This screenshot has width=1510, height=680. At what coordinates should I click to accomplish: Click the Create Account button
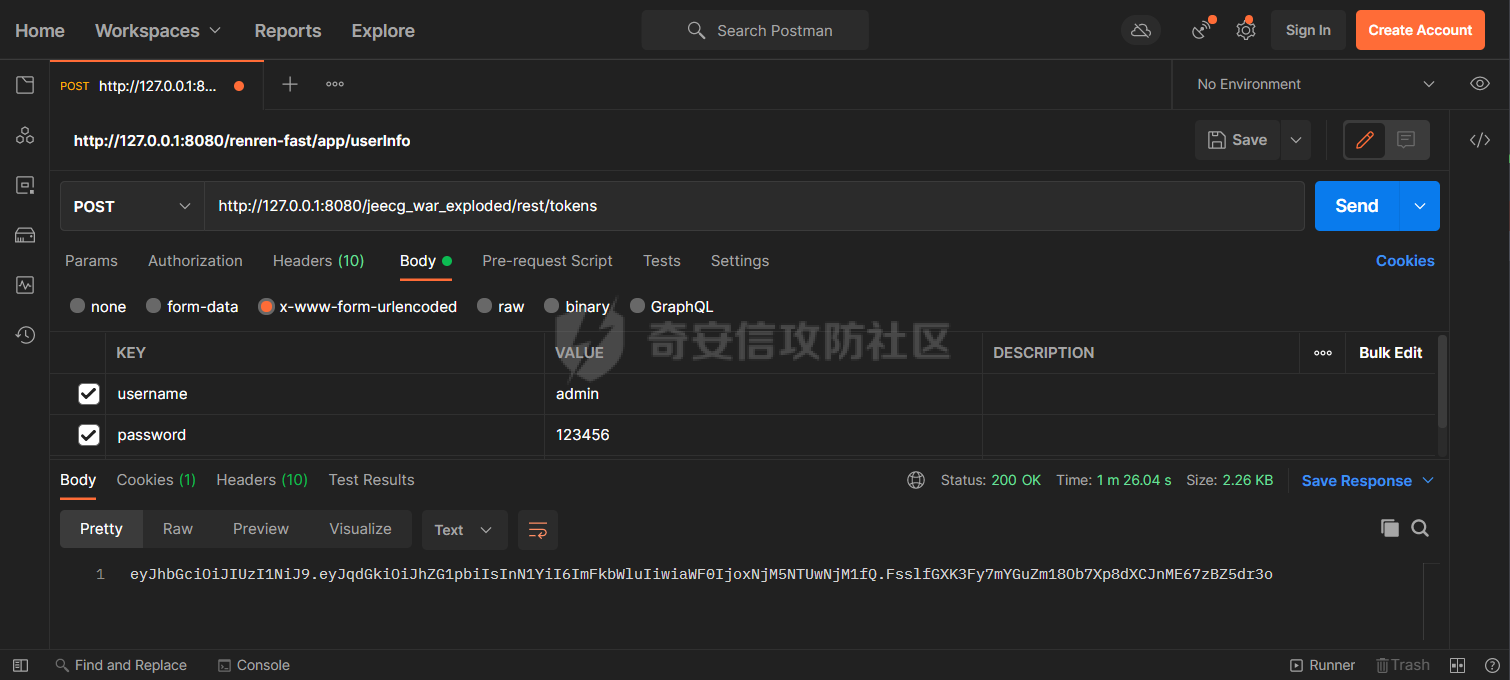tap(1420, 30)
